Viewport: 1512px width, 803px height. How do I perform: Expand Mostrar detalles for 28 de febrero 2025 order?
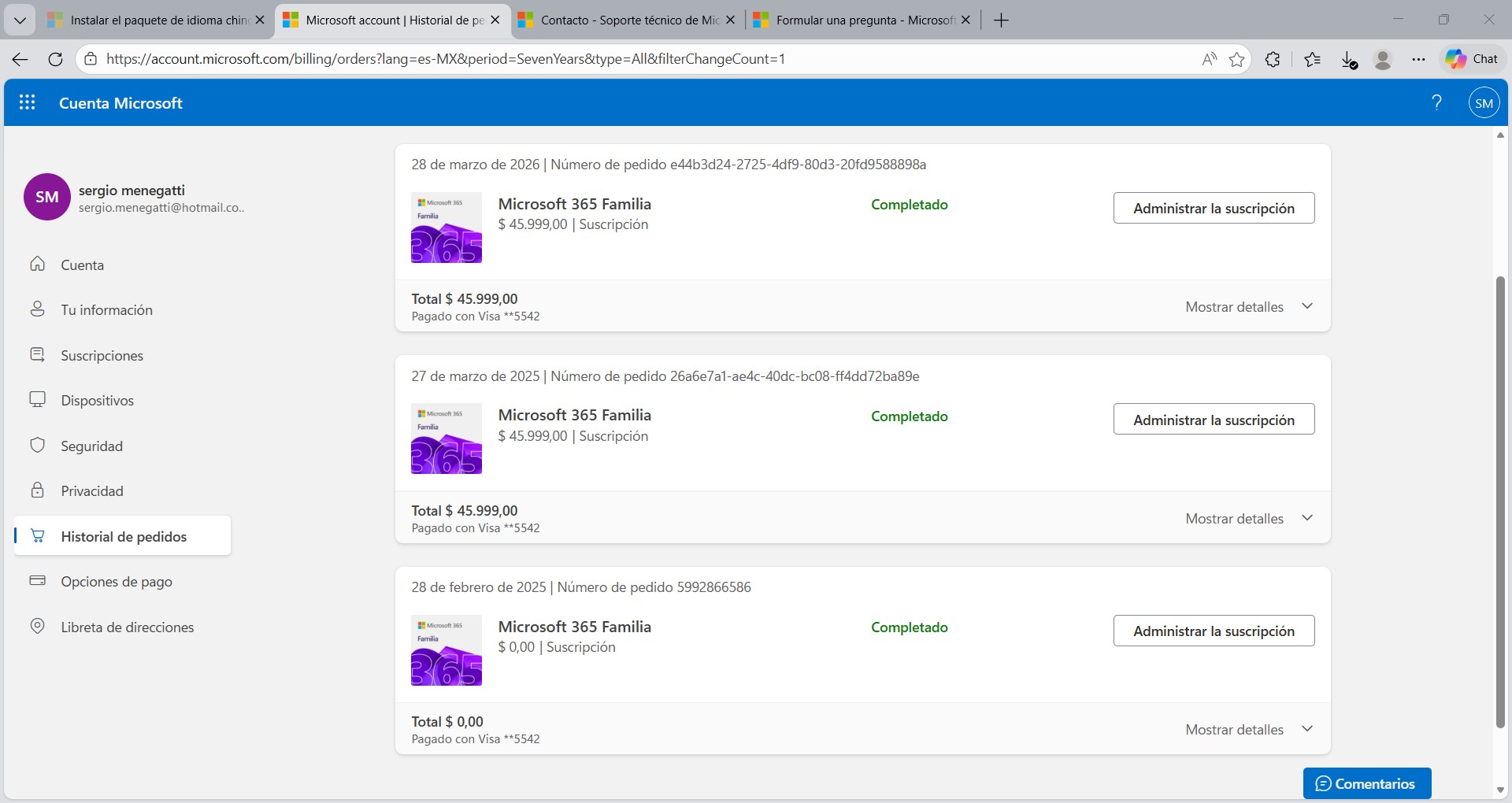1249,730
